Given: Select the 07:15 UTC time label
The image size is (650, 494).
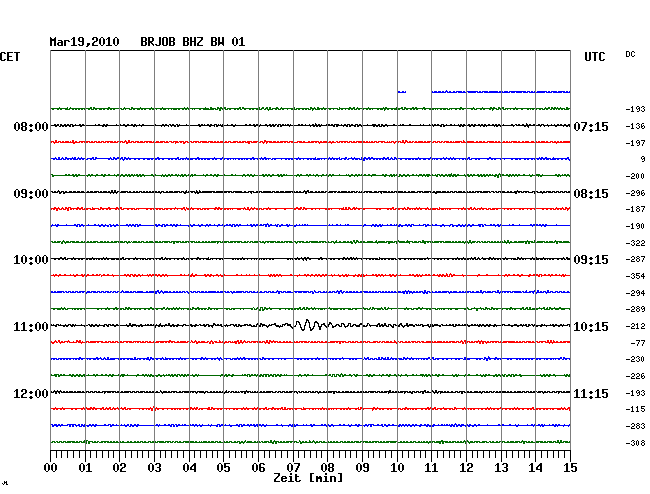Looking at the screenshot, I should 591,127.
